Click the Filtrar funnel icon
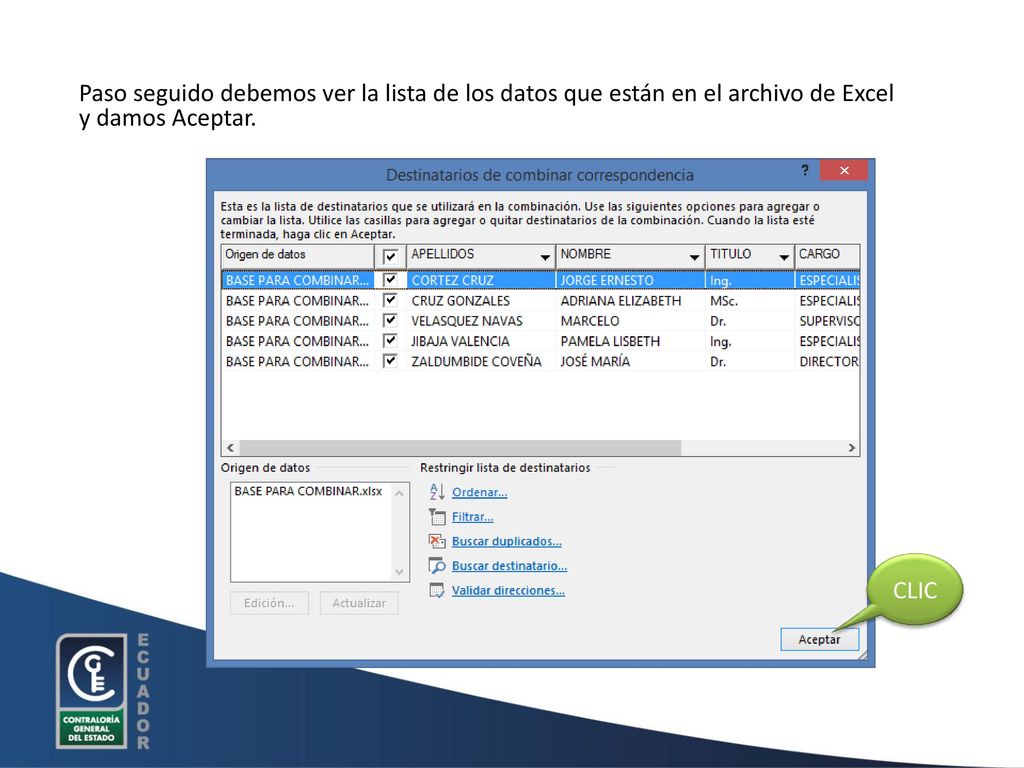This screenshot has height=768, width=1024. 437,517
